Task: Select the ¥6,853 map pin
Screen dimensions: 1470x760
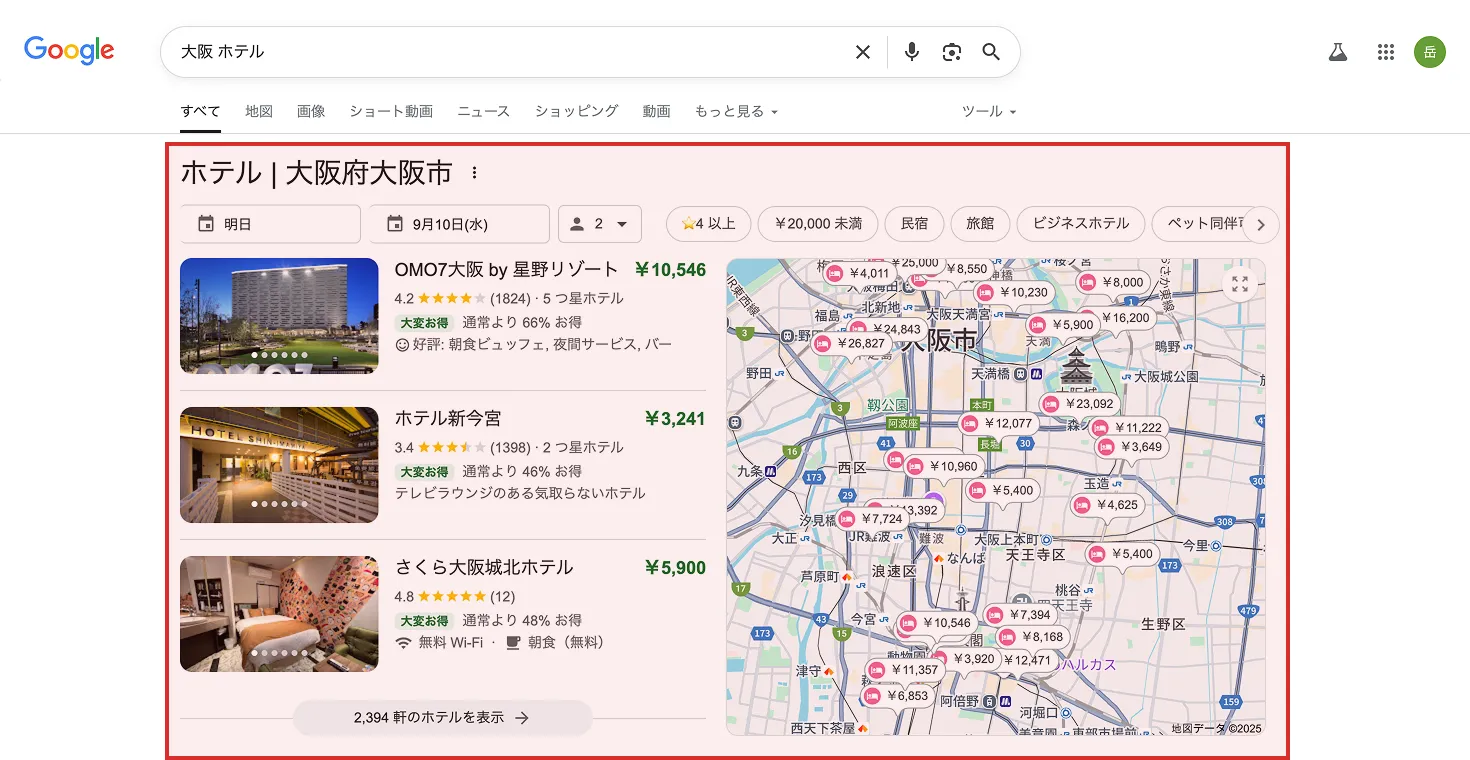Action: [897, 696]
